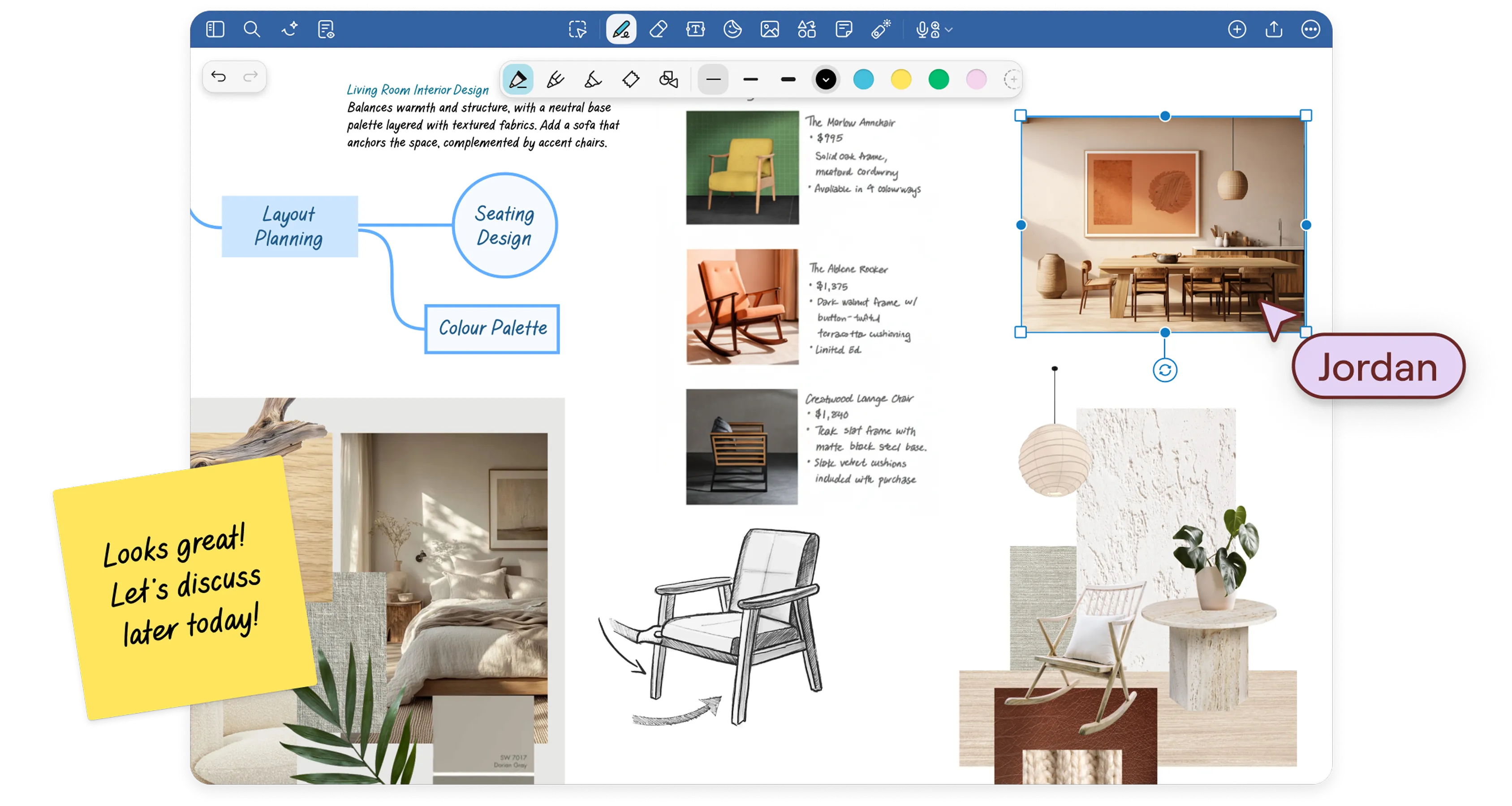This screenshot has height=806, width=1512.
Task: Click the rotate handle below selected image
Action: pos(1164,370)
